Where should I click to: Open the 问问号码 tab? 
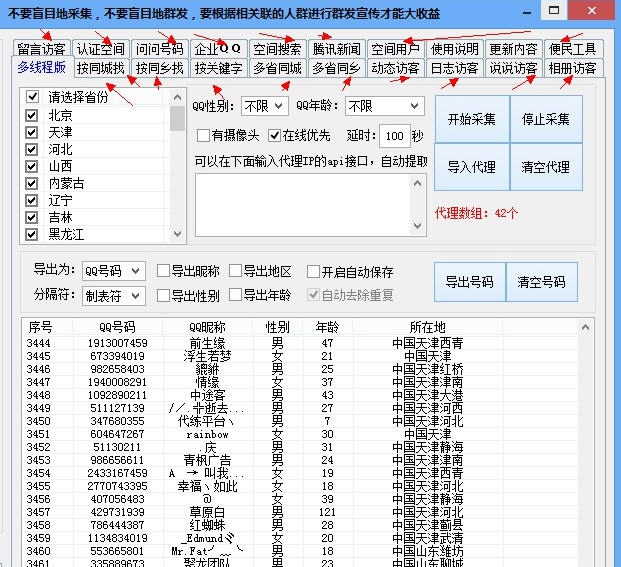(x=159, y=49)
